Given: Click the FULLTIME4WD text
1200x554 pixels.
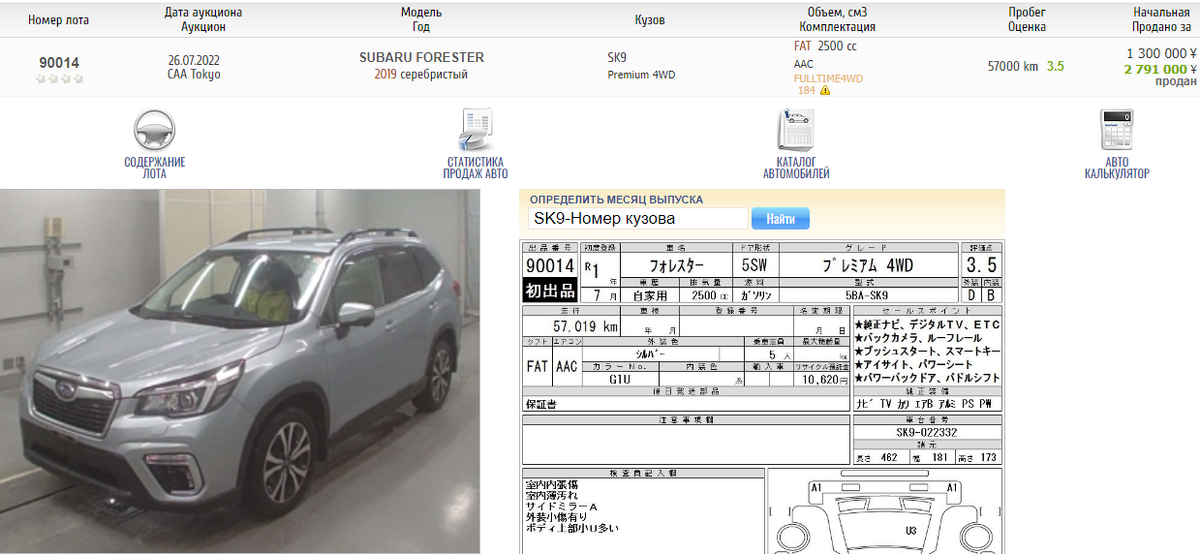Looking at the screenshot, I should point(828,78).
